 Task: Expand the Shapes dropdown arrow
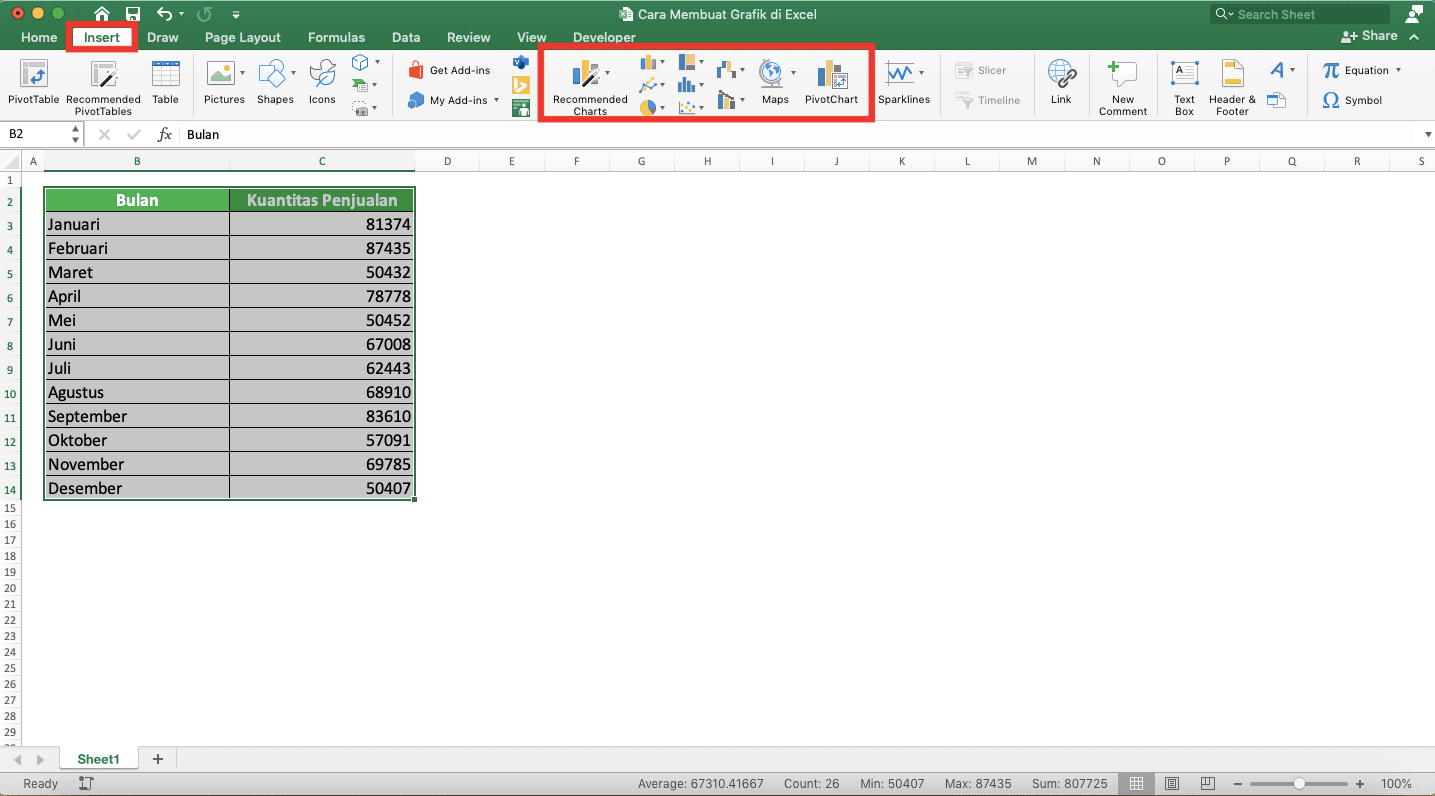293,73
